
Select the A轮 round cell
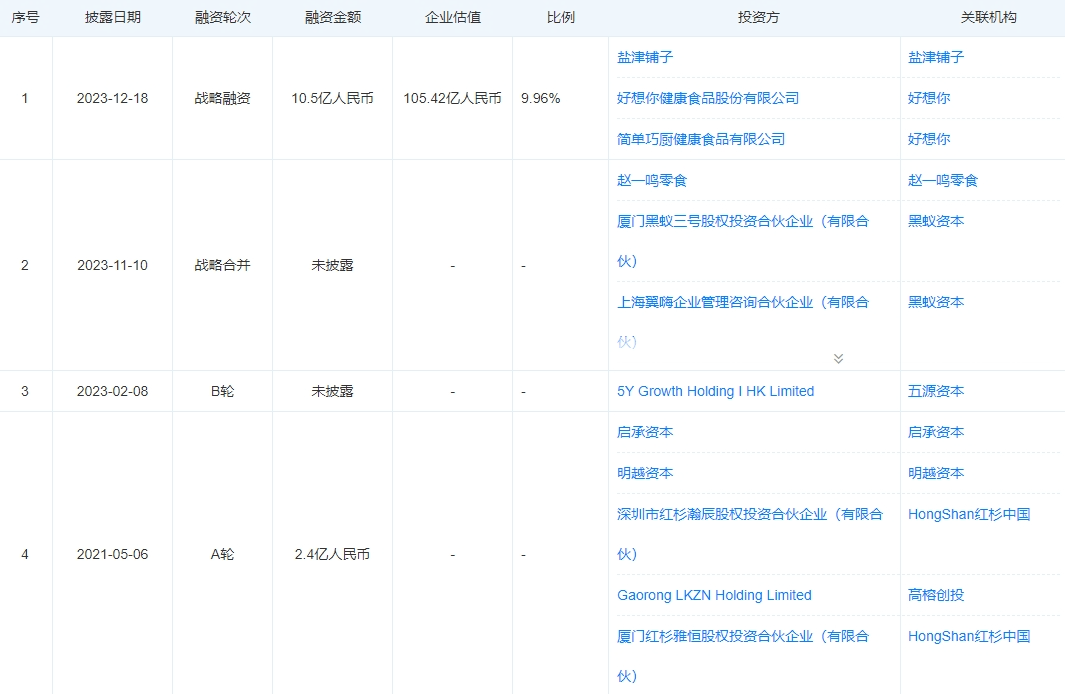click(x=223, y=554)
